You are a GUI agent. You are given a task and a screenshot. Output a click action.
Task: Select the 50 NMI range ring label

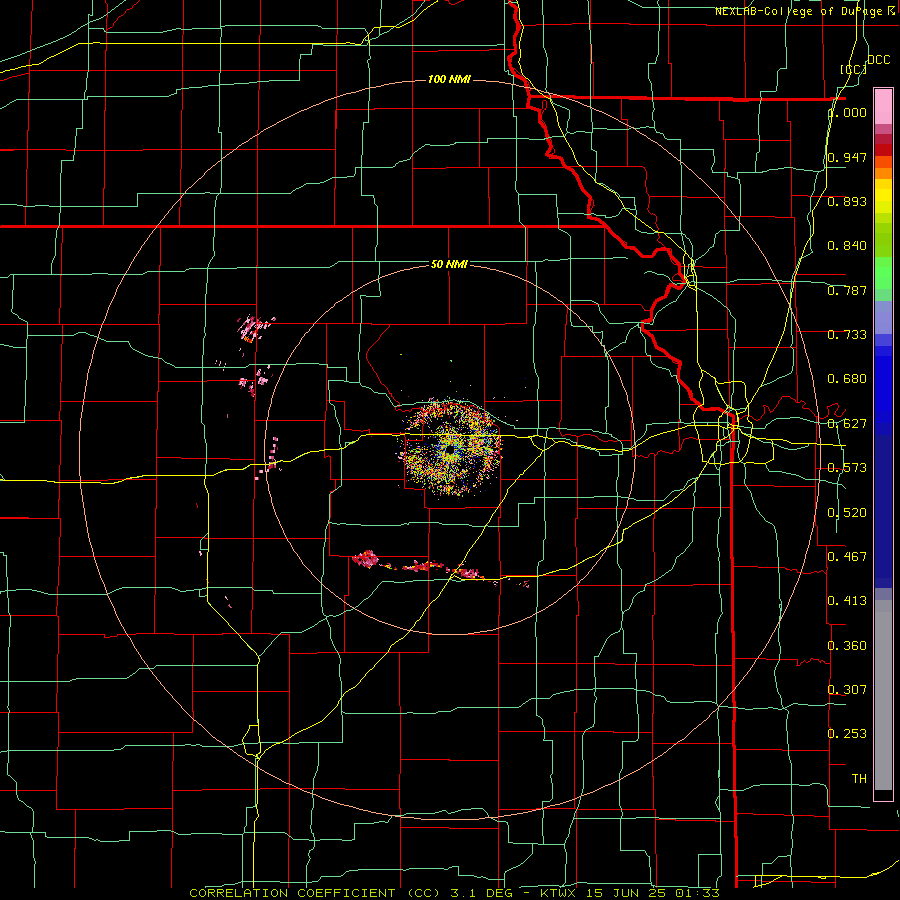click(449, 264)
